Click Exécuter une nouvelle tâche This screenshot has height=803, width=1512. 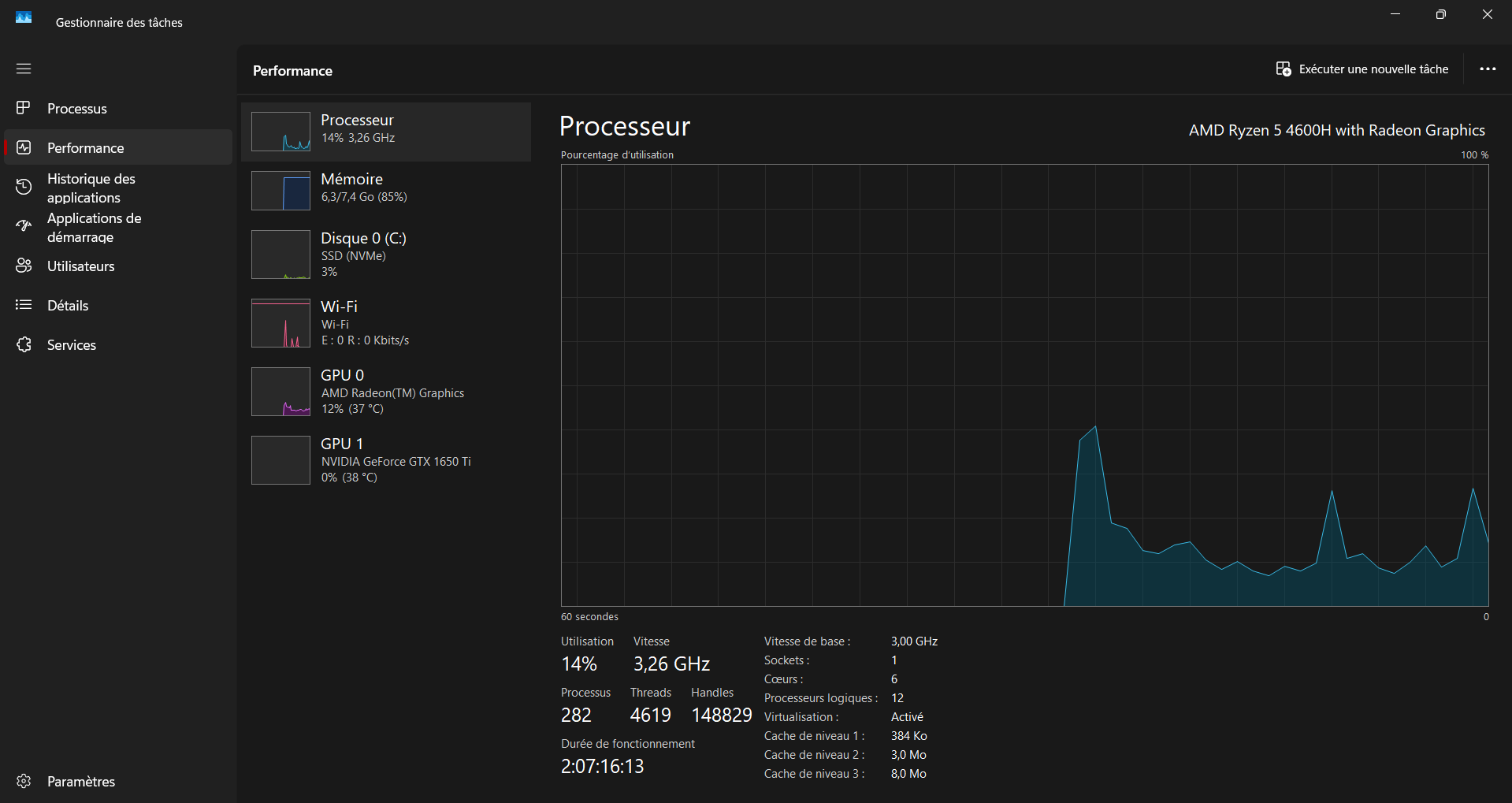[1362, 69]
